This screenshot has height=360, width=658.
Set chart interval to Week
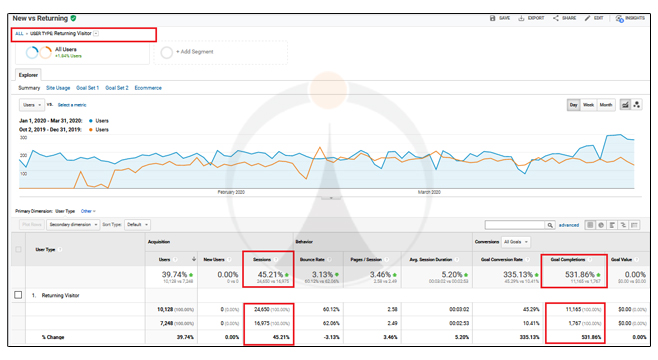click(589, 105)
